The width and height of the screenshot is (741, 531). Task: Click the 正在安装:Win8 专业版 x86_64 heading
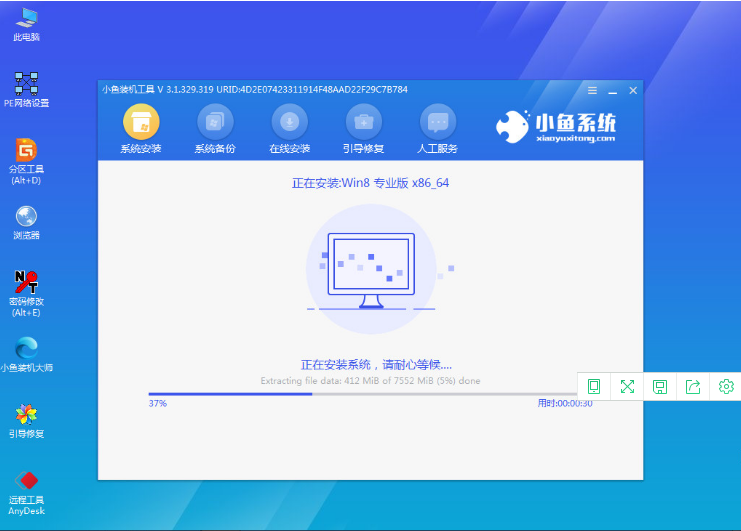pos(370,183)
